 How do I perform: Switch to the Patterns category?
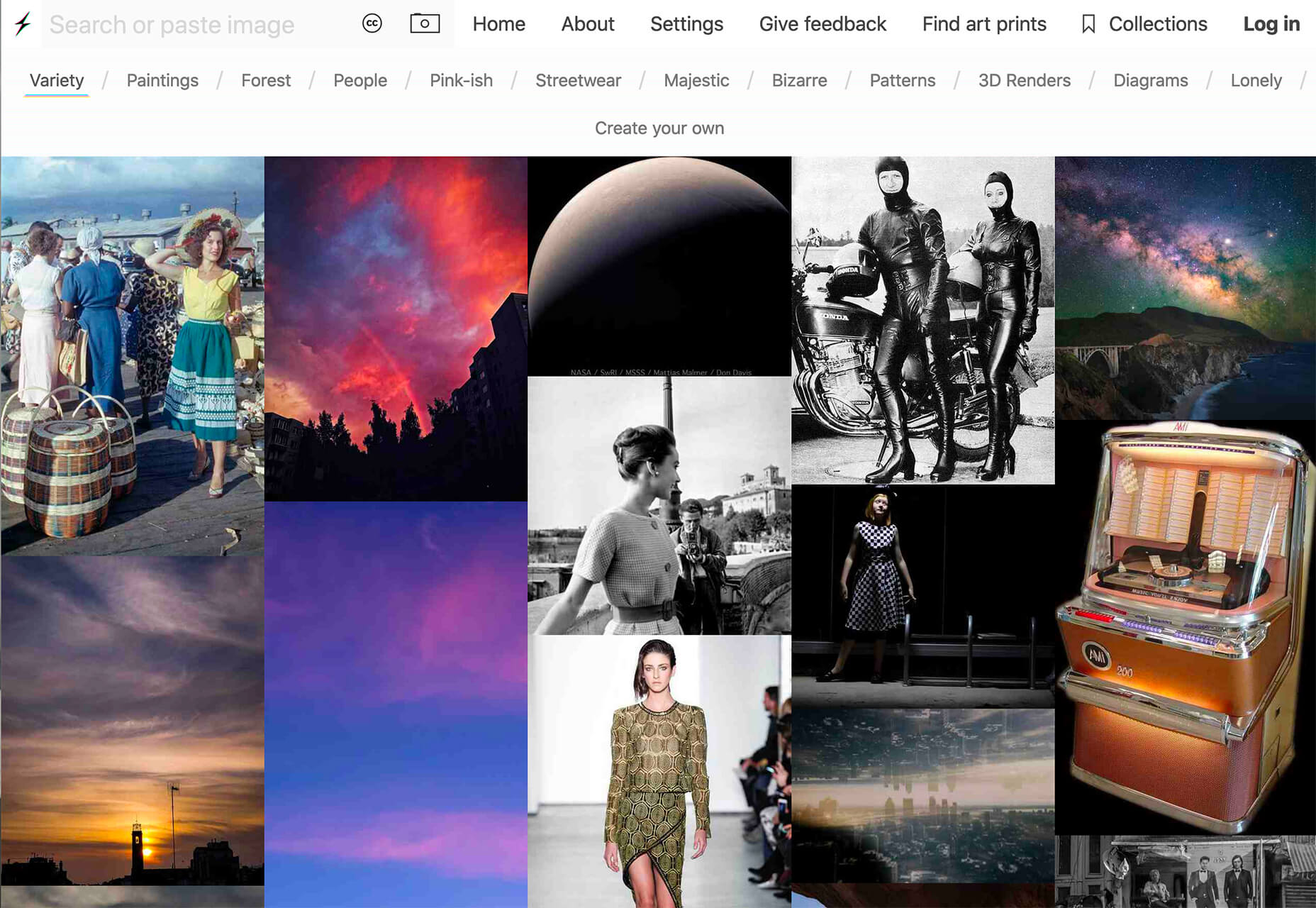coord(903,81)
